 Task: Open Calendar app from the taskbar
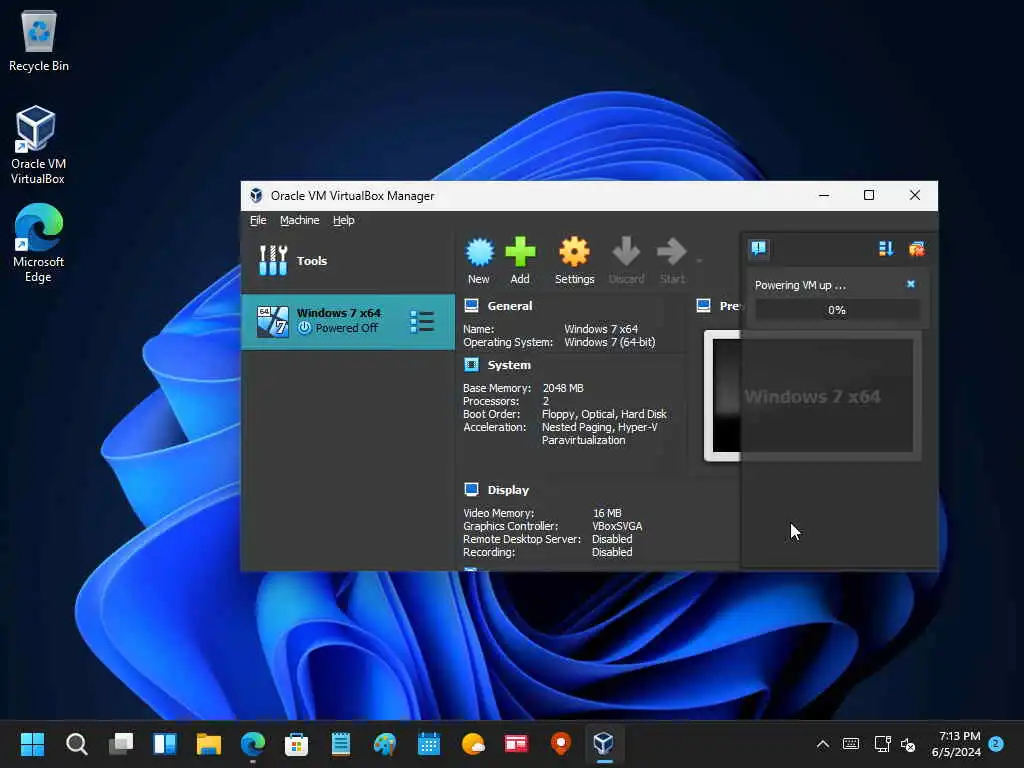(x=429, y=744)
